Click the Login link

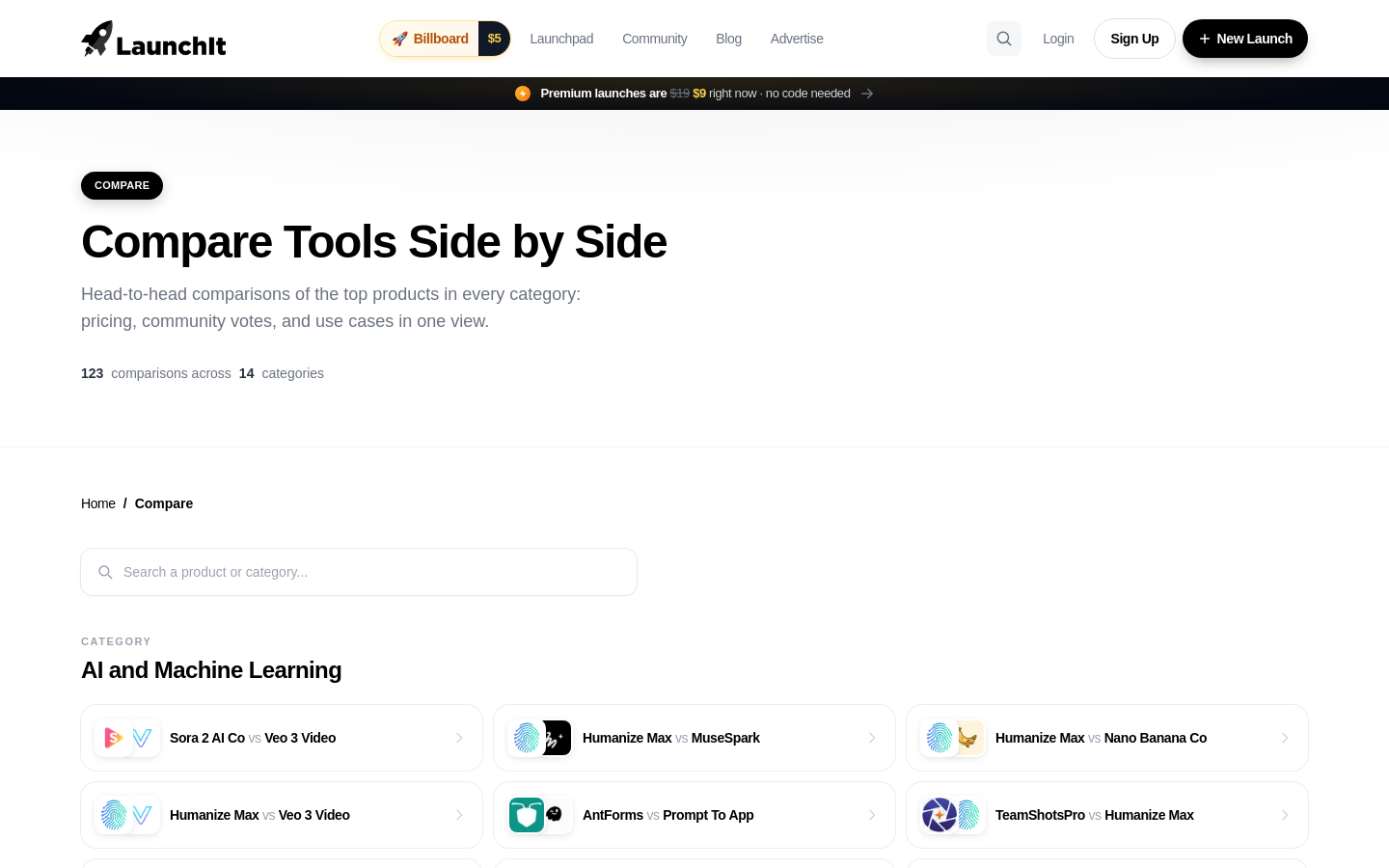1058,39
